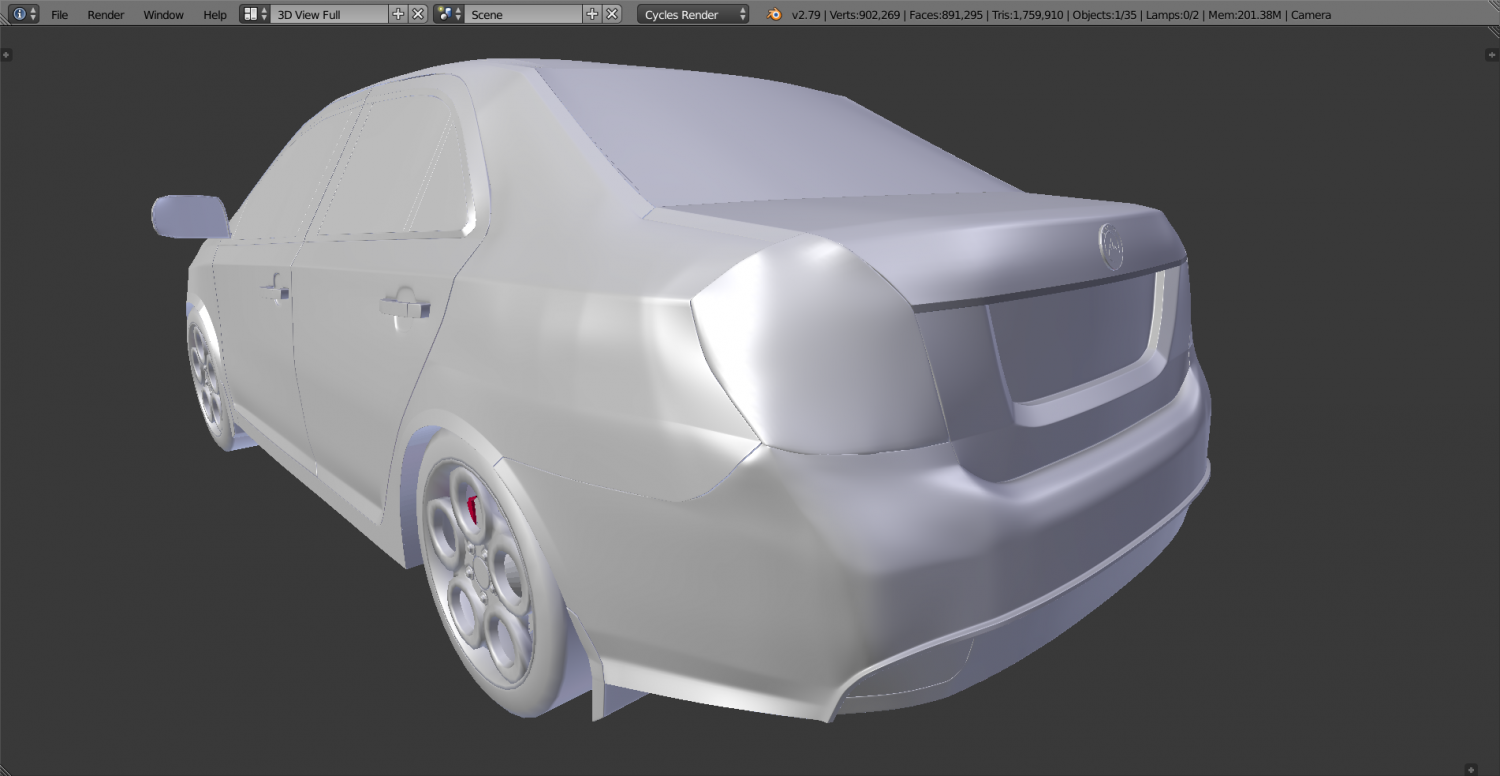Click the 'Faces:891,295' statistic
The width and height of the screenshot is (1500, 776).
click(x=946, y=15)
